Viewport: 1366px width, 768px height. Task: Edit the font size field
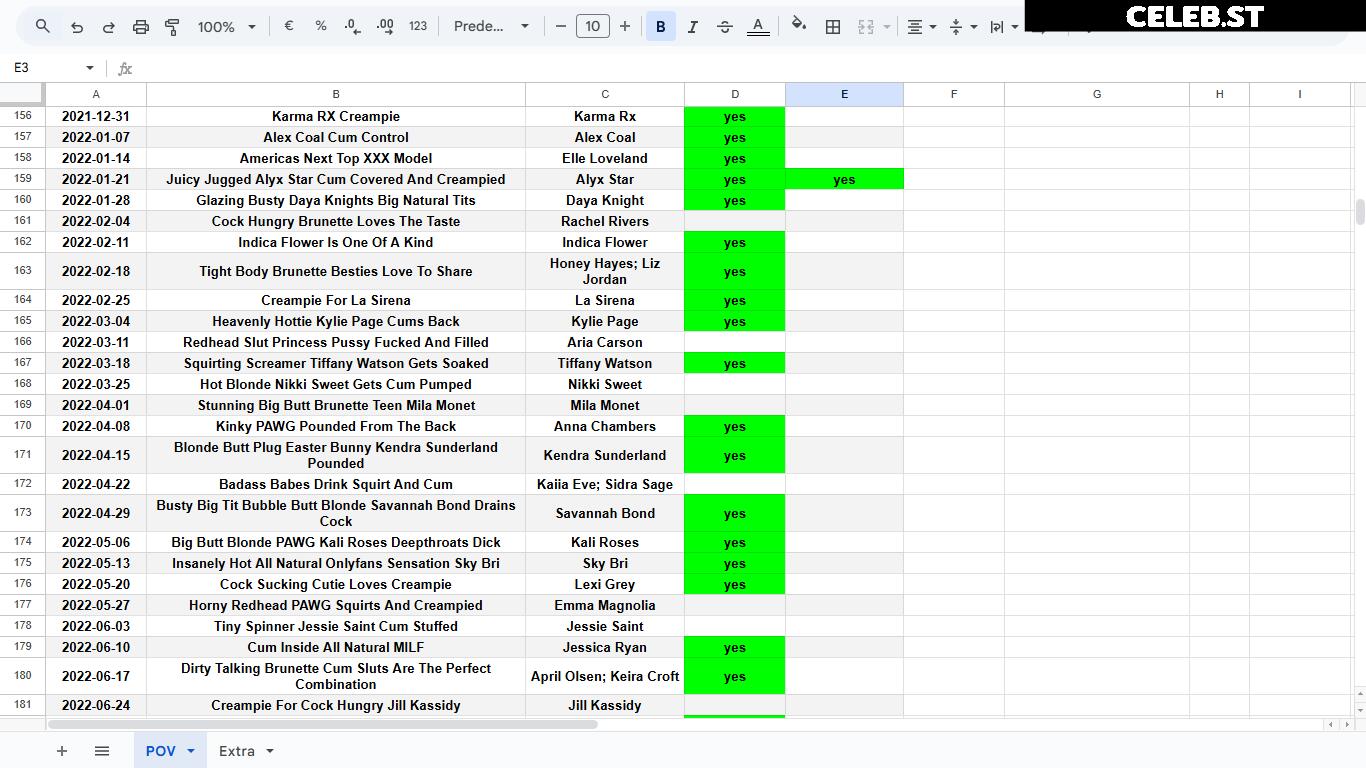(x=593, y=27)
